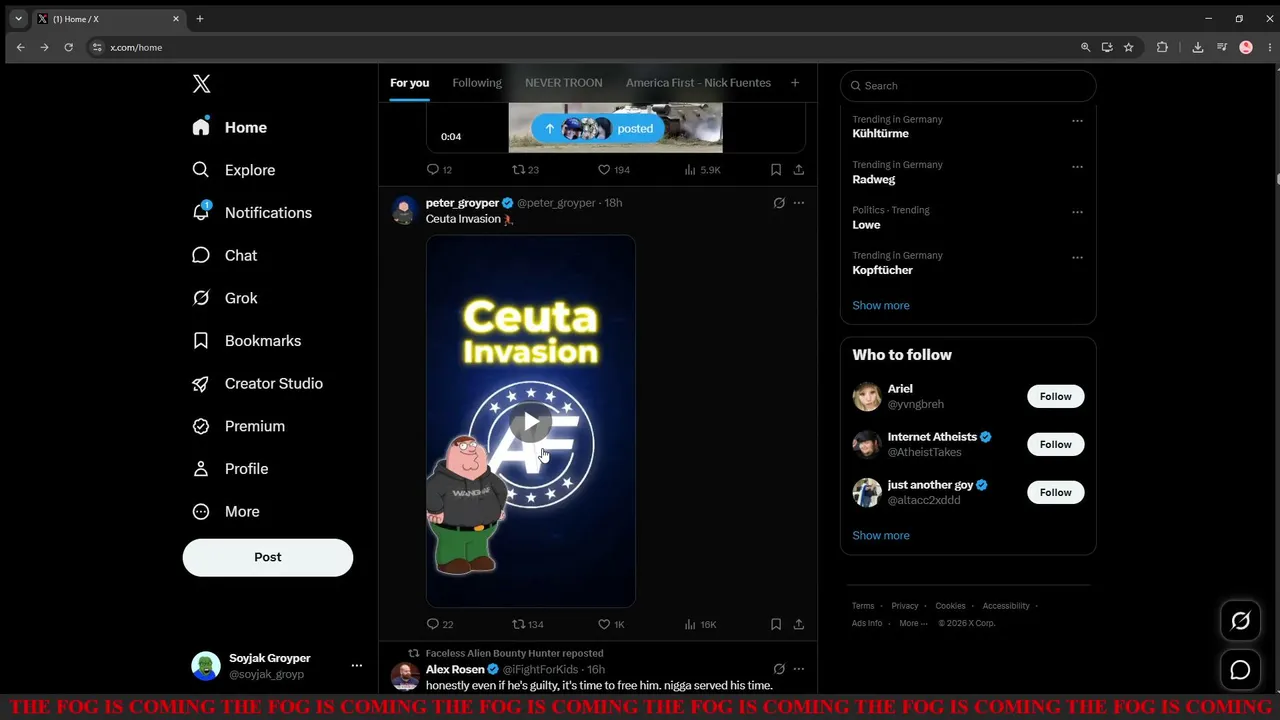Open the Privacy footer link
Image resolution: width=1280 pixels, height=720 pixels.
pyautogui.click(x=904, y=606)
